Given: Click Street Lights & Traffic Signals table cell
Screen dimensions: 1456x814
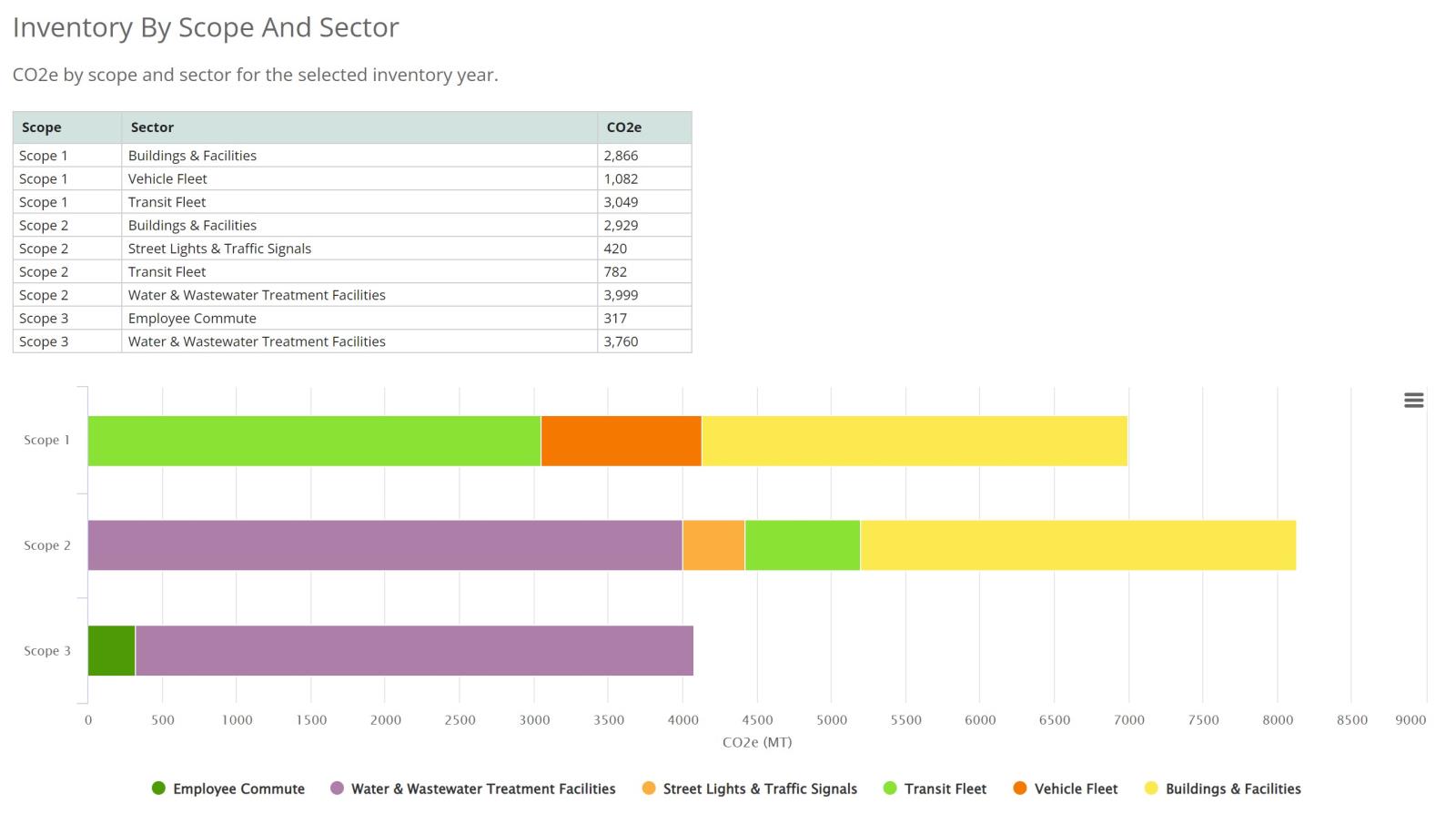Looking at the screenshot, I should [359, 249].
